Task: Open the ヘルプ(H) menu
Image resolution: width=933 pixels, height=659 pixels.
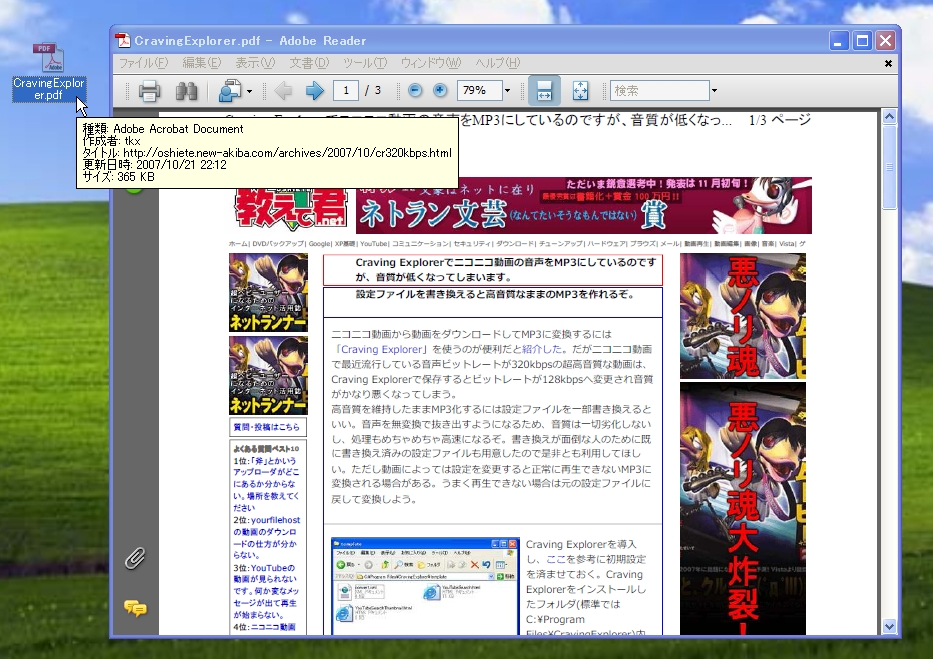Action: coord(497,62)
